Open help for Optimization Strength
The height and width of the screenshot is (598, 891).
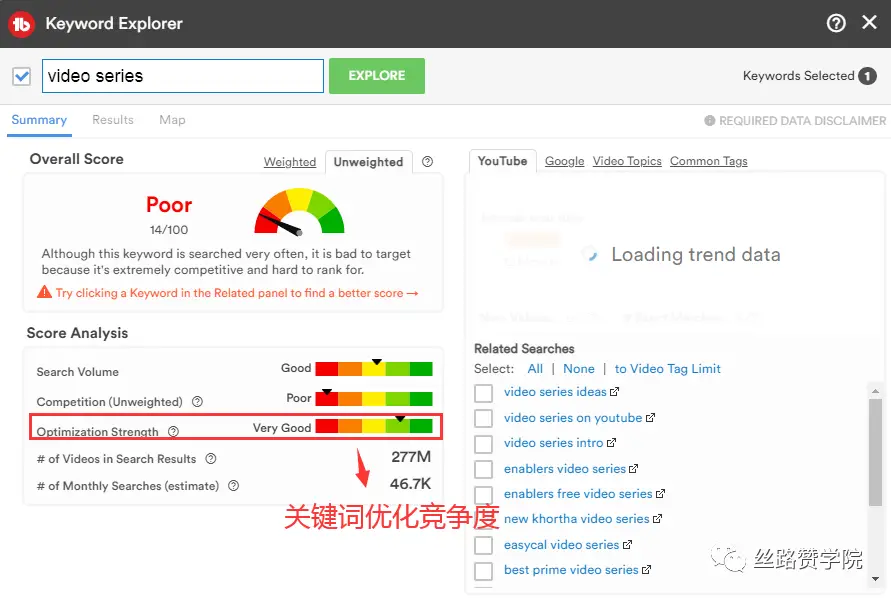tap(173, 432)
